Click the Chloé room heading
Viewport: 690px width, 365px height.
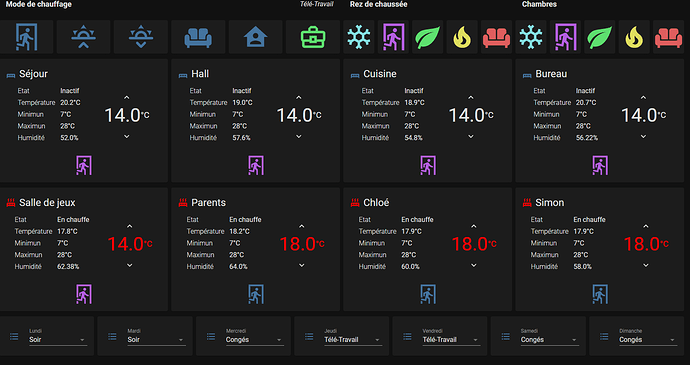376,203
